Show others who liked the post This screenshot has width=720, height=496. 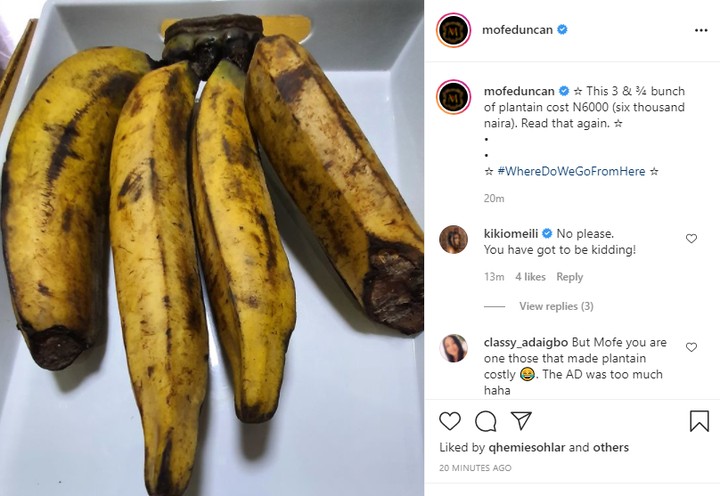point(608,448)
